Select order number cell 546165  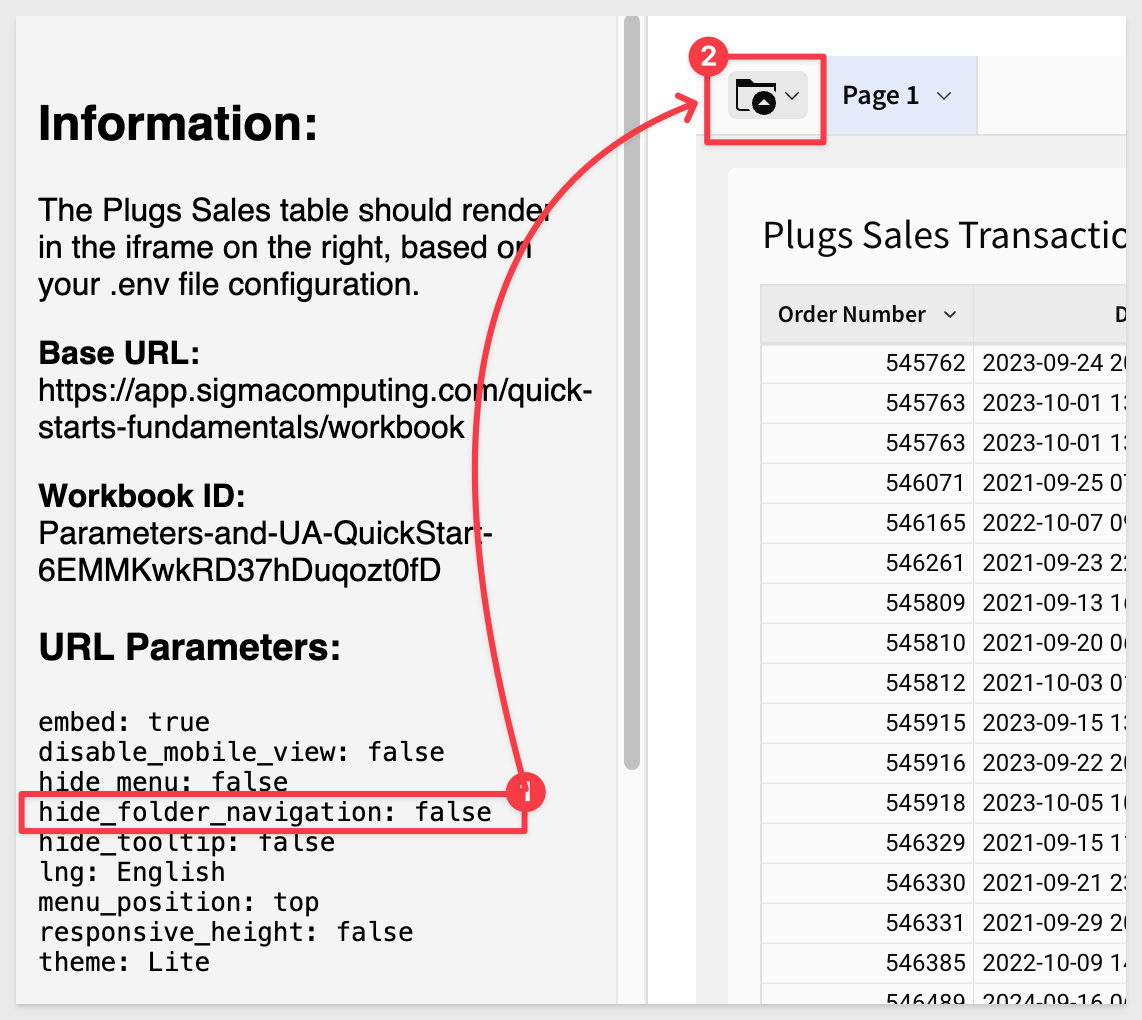867,523
